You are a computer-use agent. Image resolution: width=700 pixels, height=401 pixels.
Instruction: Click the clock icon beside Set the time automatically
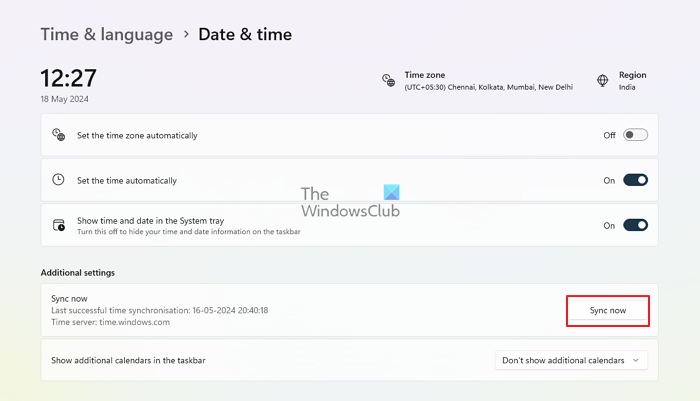(58, 180)
